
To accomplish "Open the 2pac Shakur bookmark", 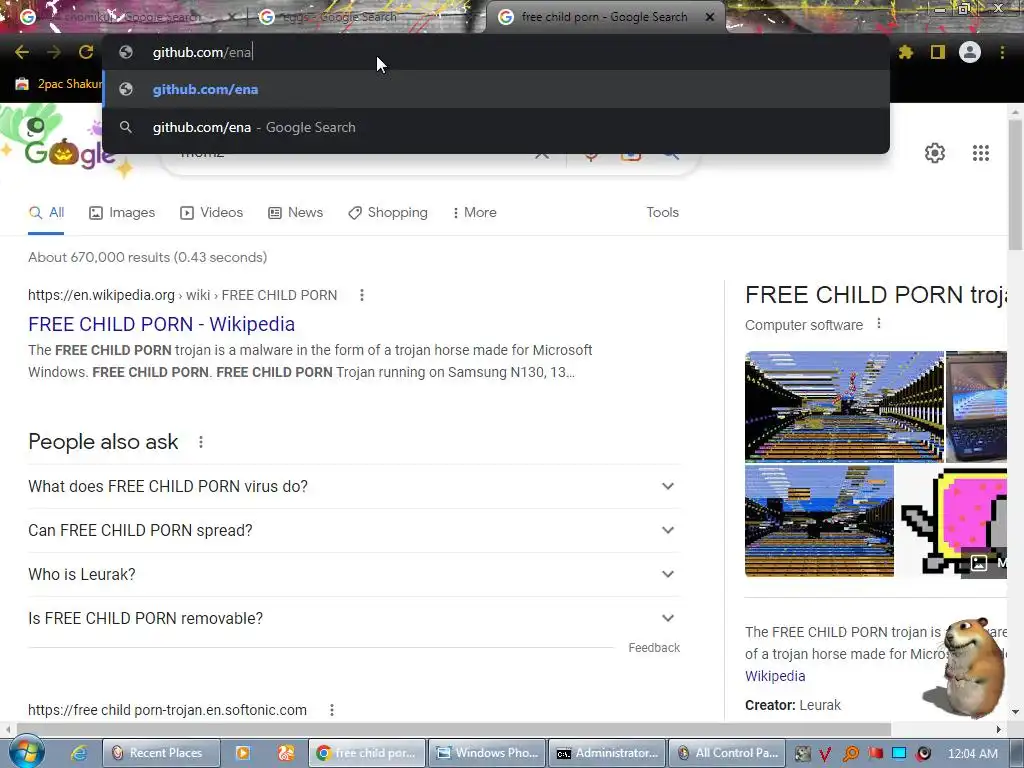I will [x=59, y=84].
